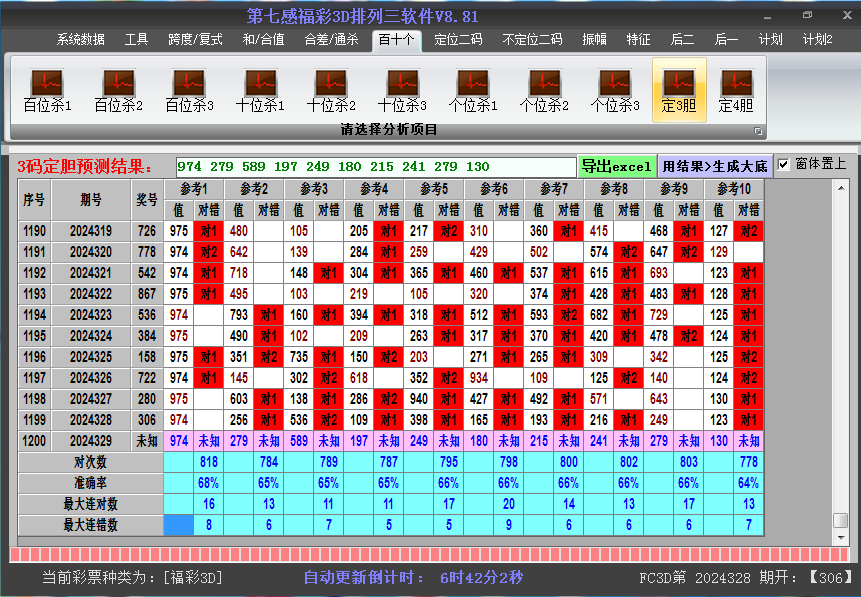Switch to the 合差/通杀 tab
Screen dimensions: 861x597
(x=332, y=40)
